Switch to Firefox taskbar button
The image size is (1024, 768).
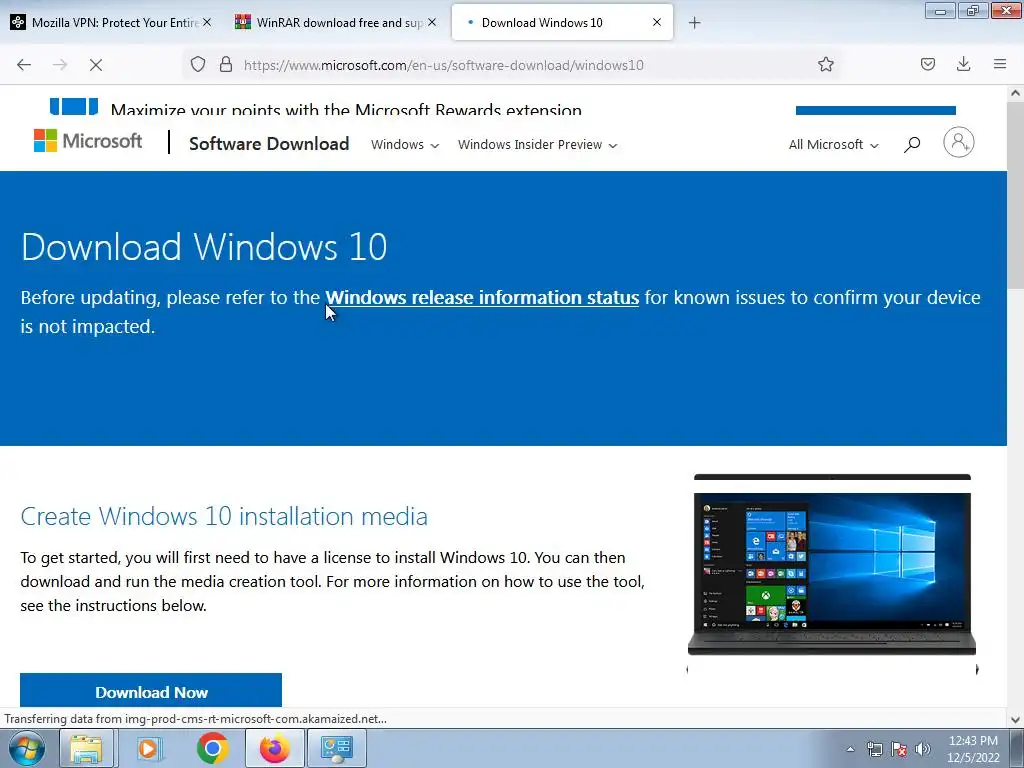(275, 748)
